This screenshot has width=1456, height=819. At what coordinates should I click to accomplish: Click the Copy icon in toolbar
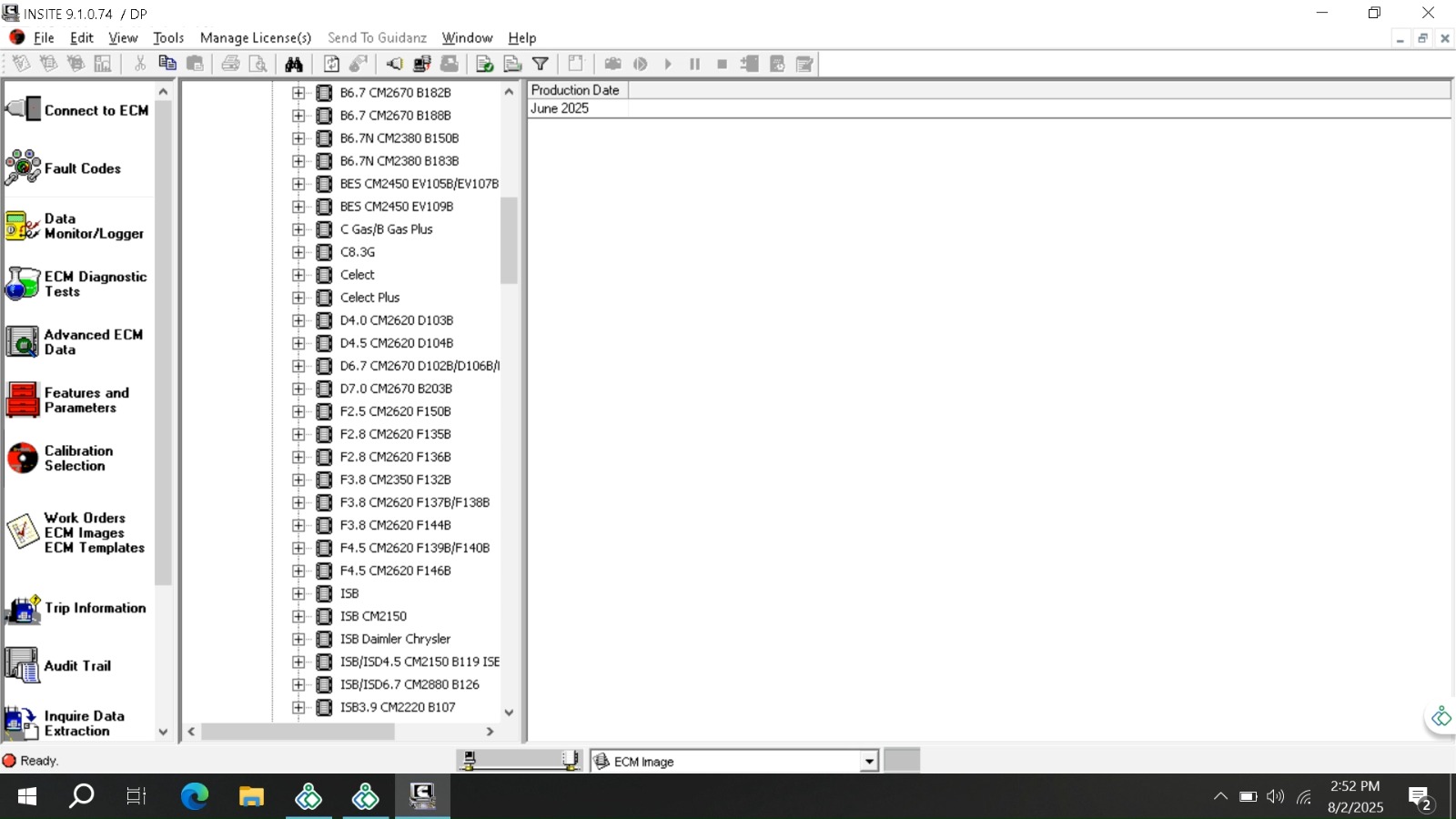coord(167,64)
